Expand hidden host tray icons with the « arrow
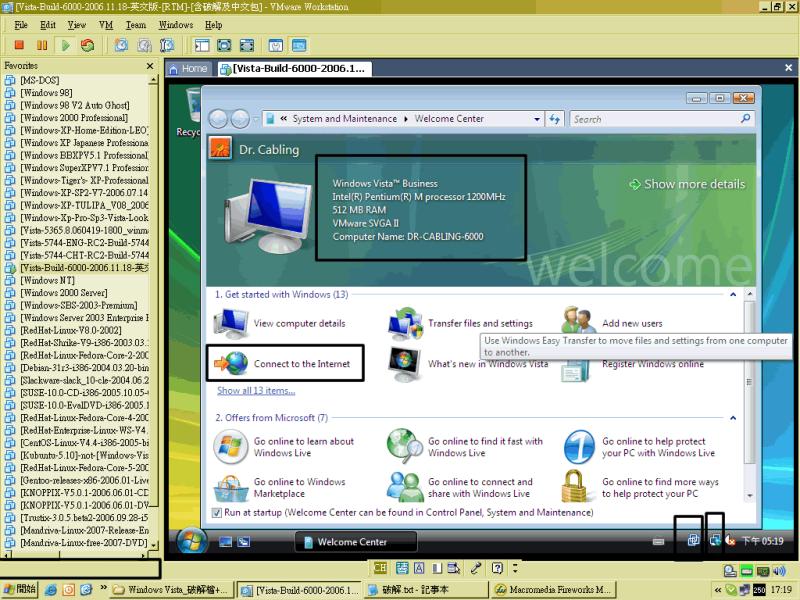Image resolution: width=800 pixels, height=600 pixels. [718, 590]
